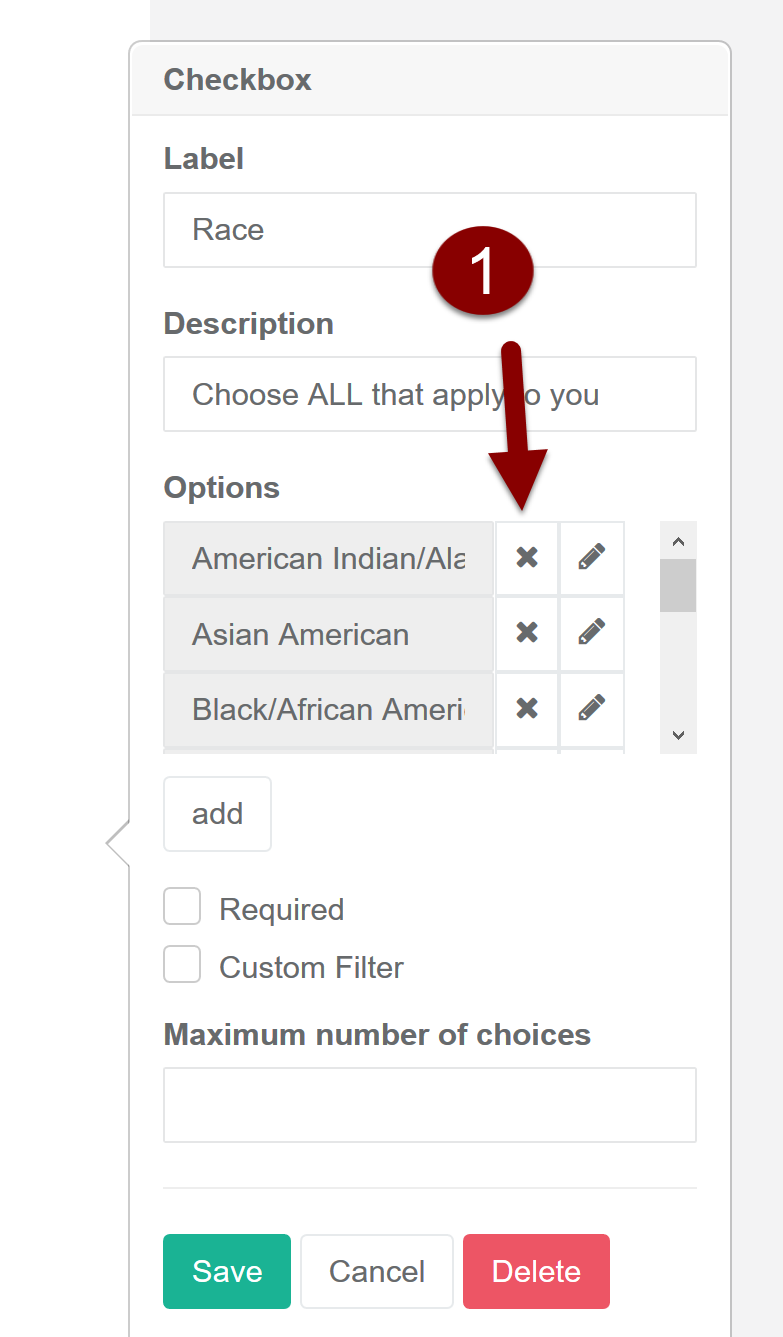Edit the Asian American option
Viewport: 783px width, 1337px height.
(592, 633)
